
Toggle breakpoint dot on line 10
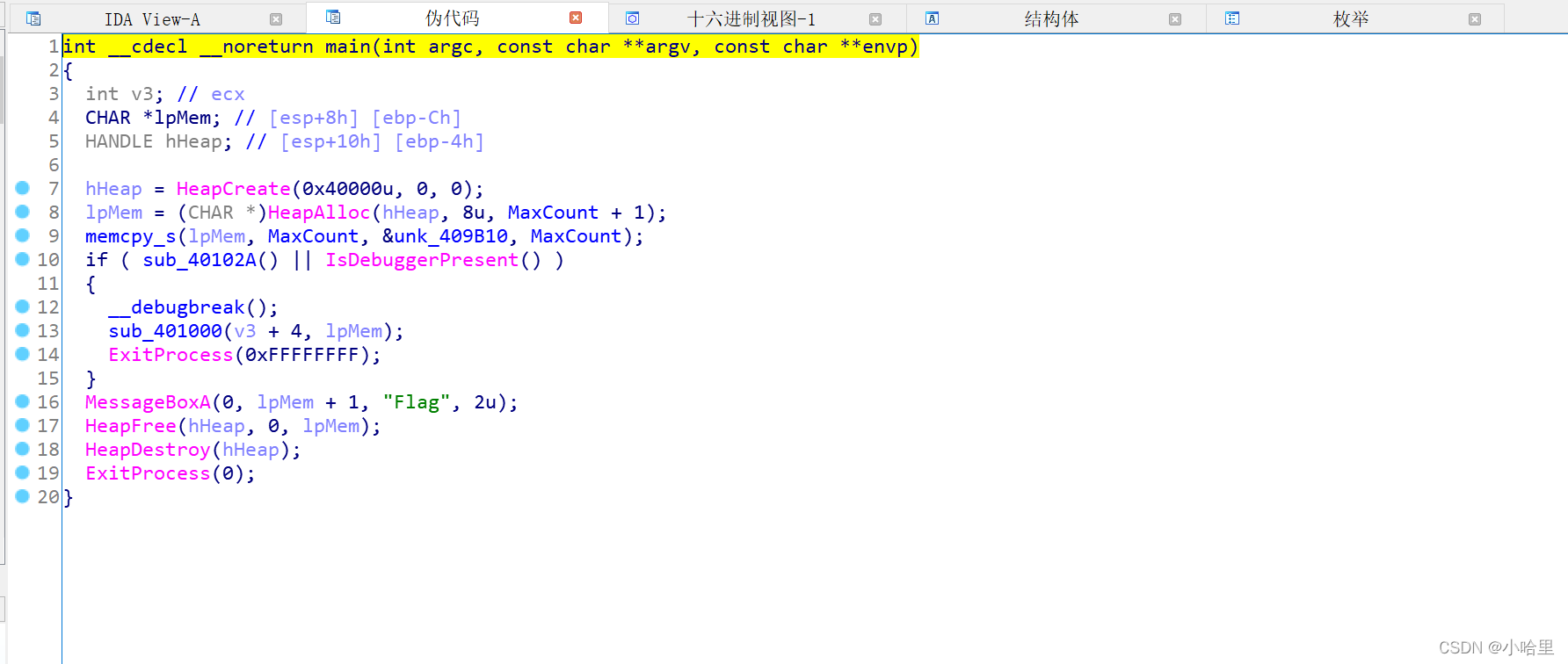tap(23, 259)
